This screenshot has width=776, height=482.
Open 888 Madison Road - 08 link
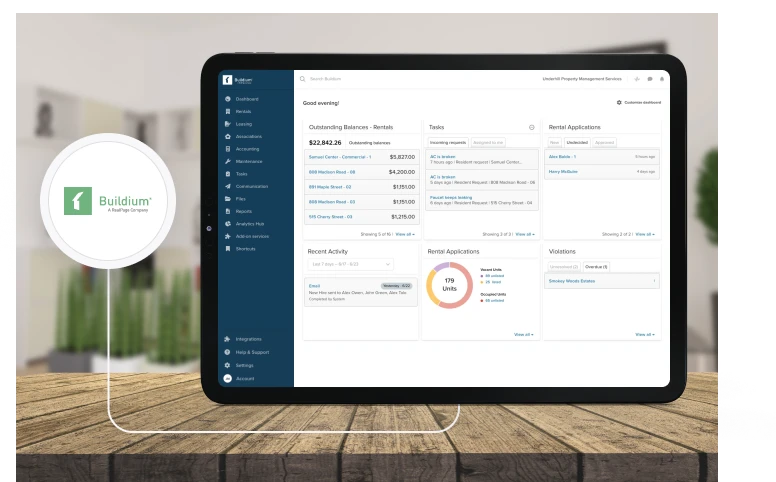[332, 172]
